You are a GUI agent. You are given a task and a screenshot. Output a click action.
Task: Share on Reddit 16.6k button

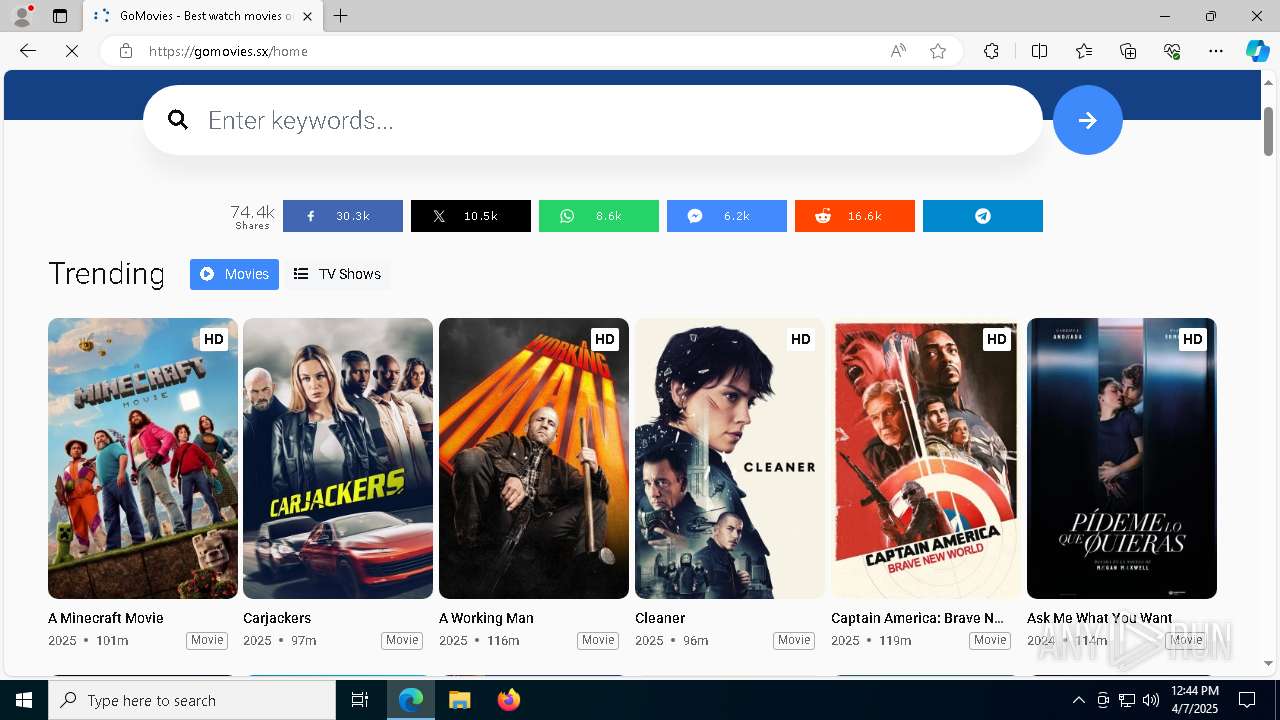(854, 216)
